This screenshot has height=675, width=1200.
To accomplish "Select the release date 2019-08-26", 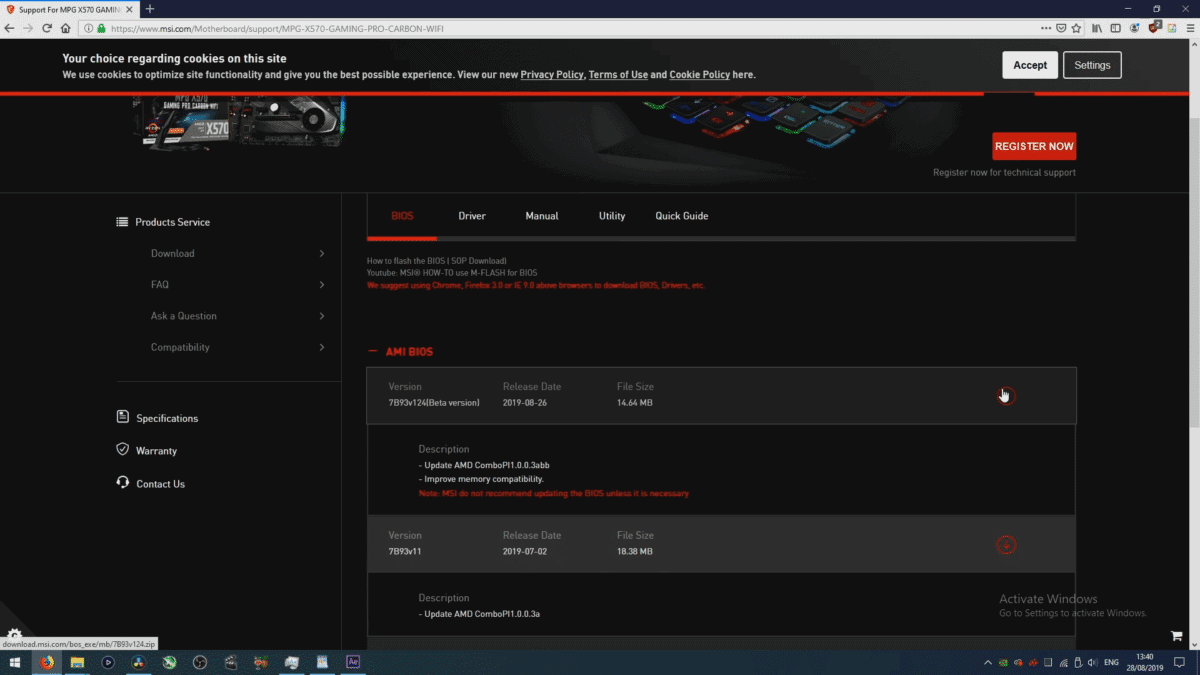I will [x=525, y=403].
